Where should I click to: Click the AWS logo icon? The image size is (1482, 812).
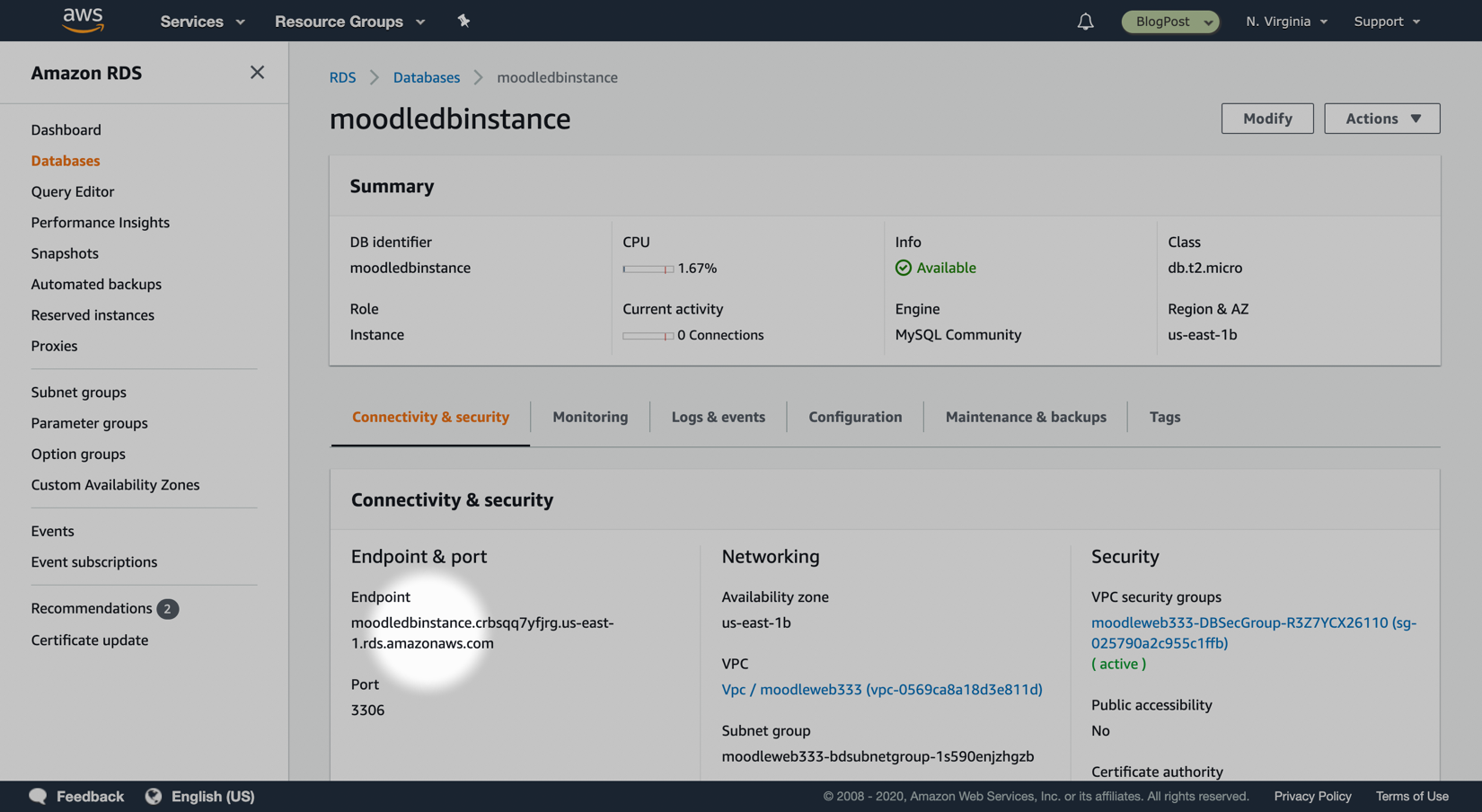click(83, 20)
